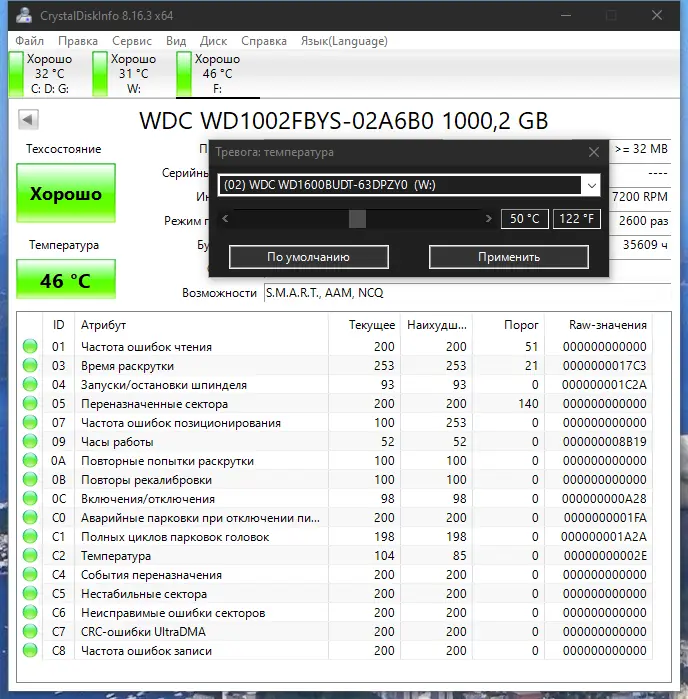Open the Сервис menu

pyautogui.click(x=132, y=41)
